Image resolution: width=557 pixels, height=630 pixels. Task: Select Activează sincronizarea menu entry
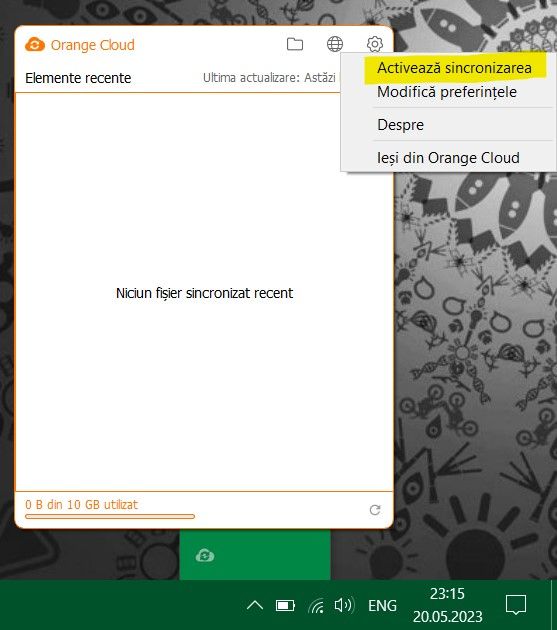(x=454, y=68)
